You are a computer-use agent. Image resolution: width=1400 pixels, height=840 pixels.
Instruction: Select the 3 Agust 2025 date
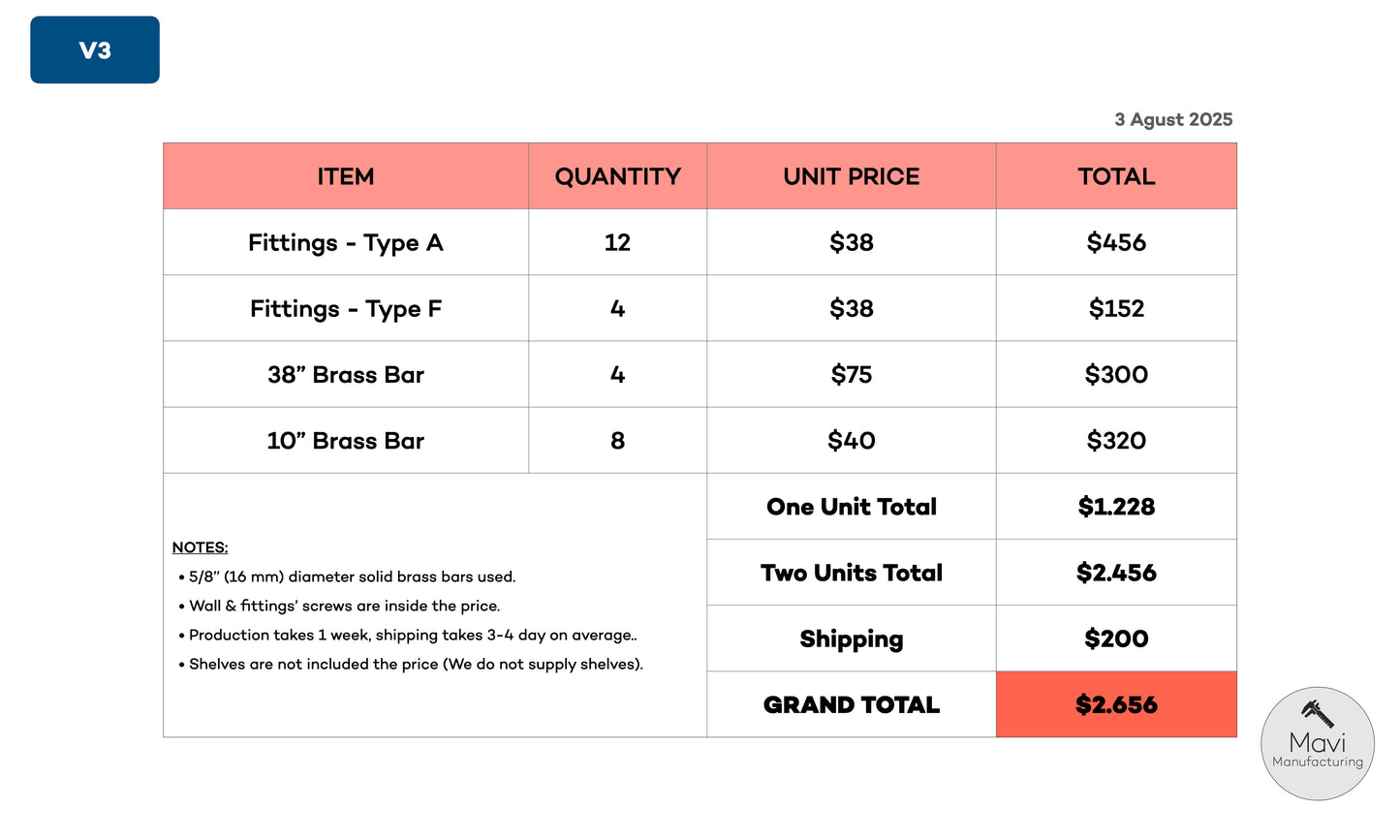pyautogui.click(x=1173, y=119)
